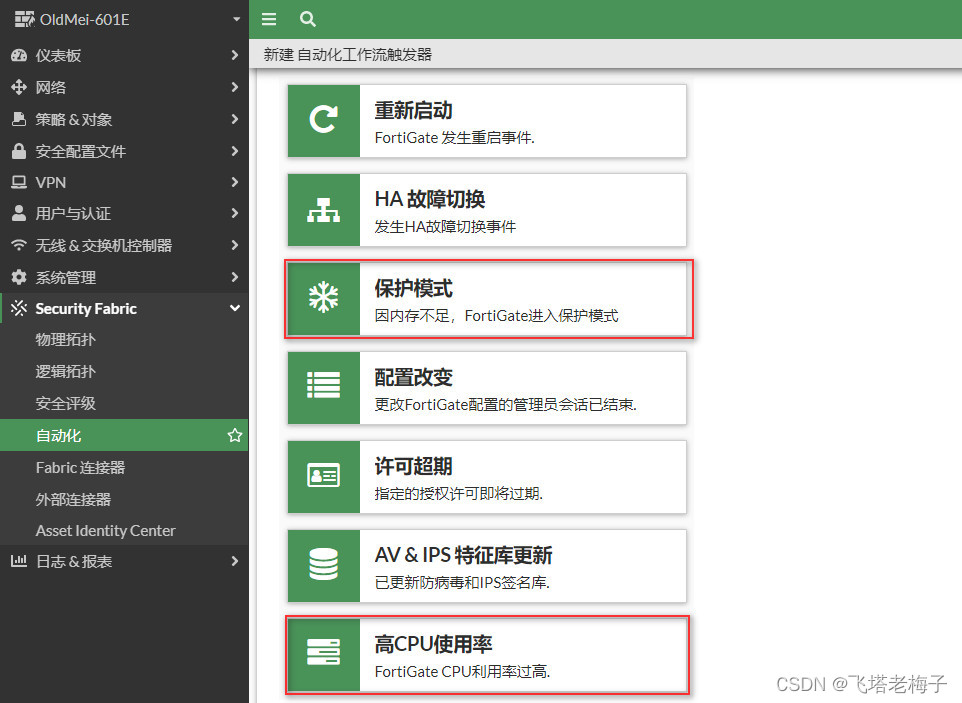The image size is (962, 703).
Task: Click the network arrows icon next to 网络
Action: point(19,87)
